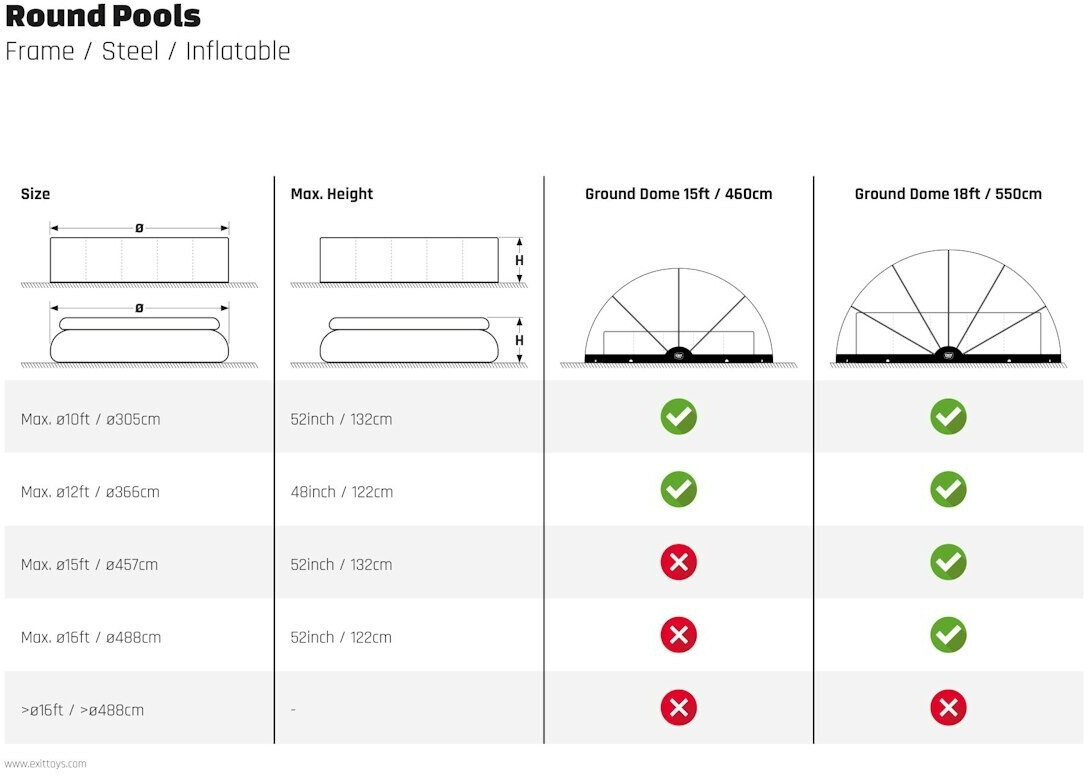Click green checkmark for 10ft pool, 15ft dome
Viewport: 1088px width, 776px height.
[679, 416]
